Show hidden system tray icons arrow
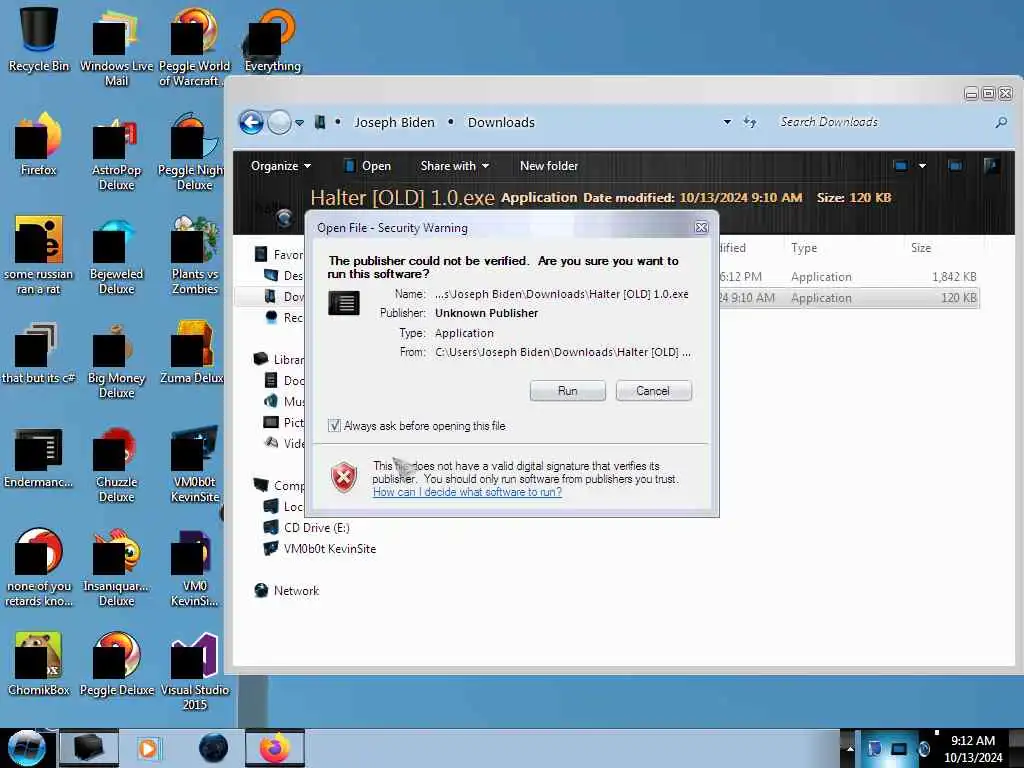This screenshot has height=768, width=1024. [850, 748]
